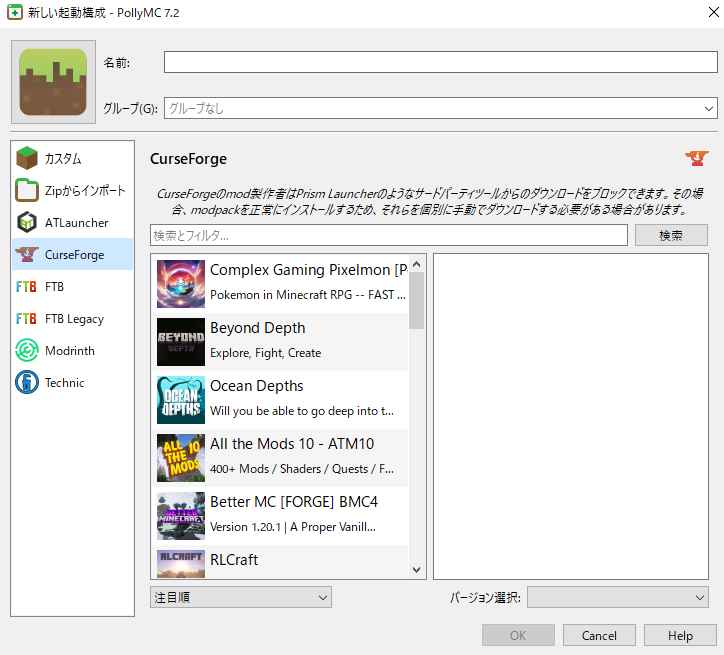Select the Beyond Depth title text
This screenshot has height=655, width=724.
click(x=258, y=328)
